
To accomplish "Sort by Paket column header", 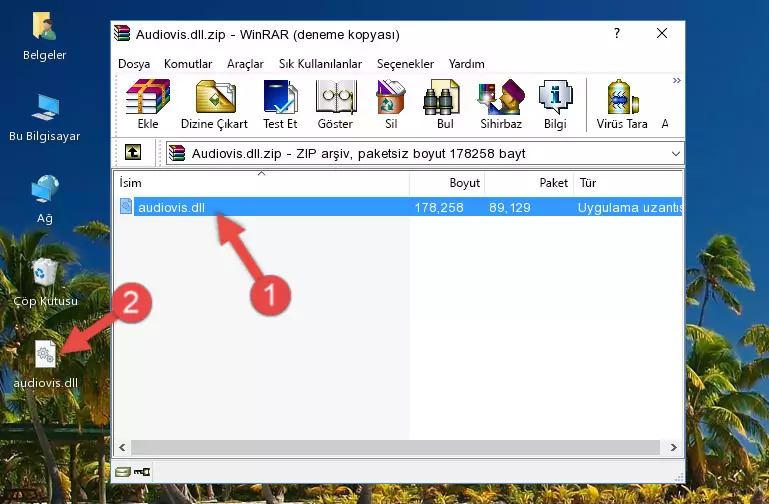I will pos(529,183).
